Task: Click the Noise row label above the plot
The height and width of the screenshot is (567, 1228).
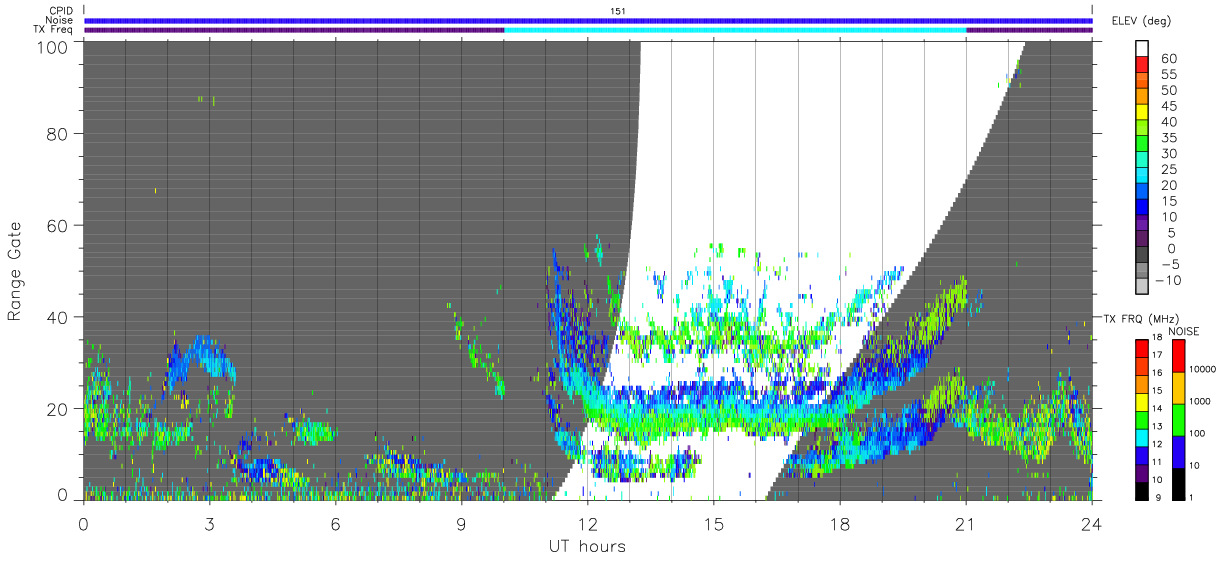Action: 59,20
